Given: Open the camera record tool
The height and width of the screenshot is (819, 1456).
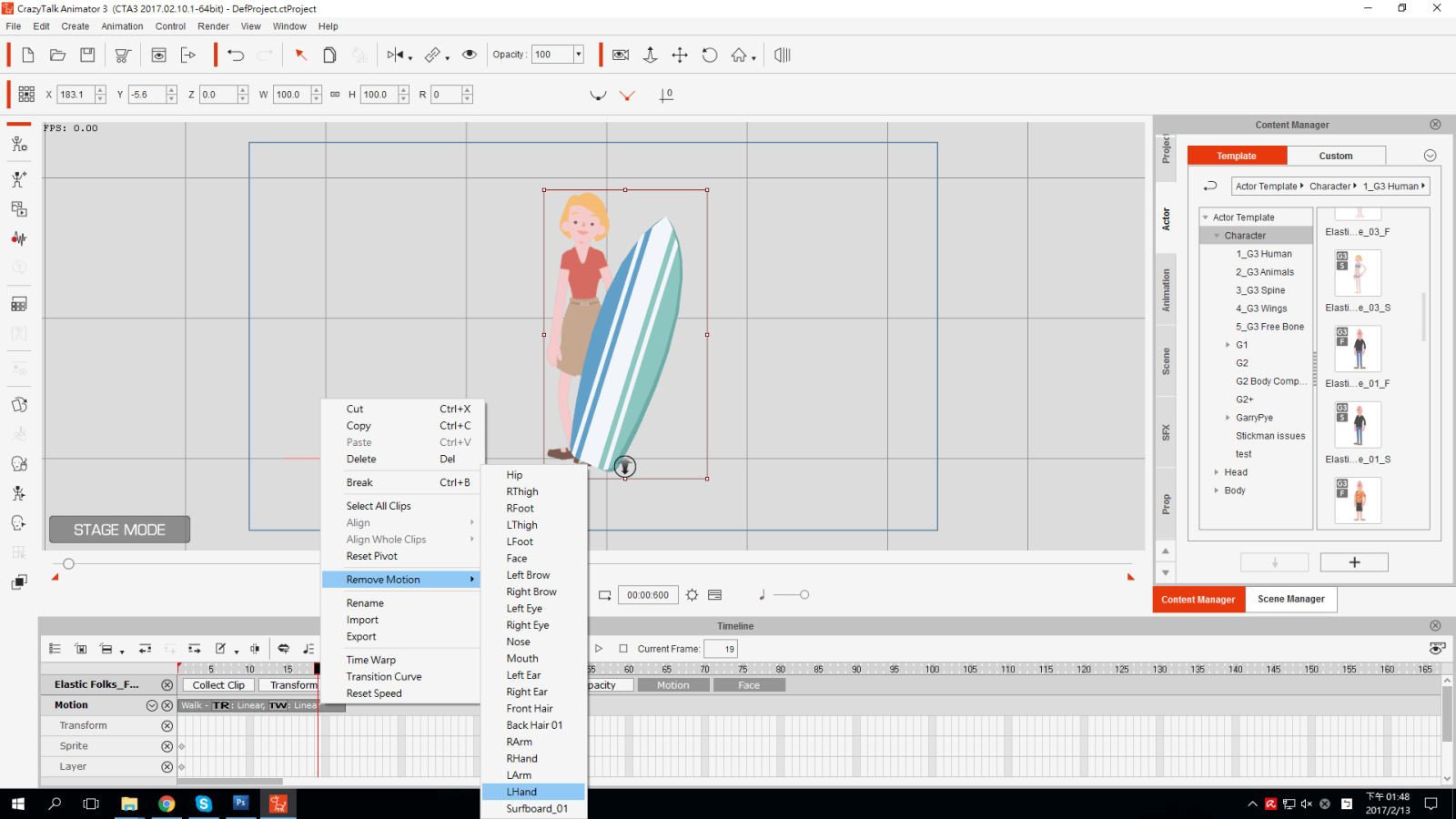Looking at the screenshot, I should coord(621,56).
